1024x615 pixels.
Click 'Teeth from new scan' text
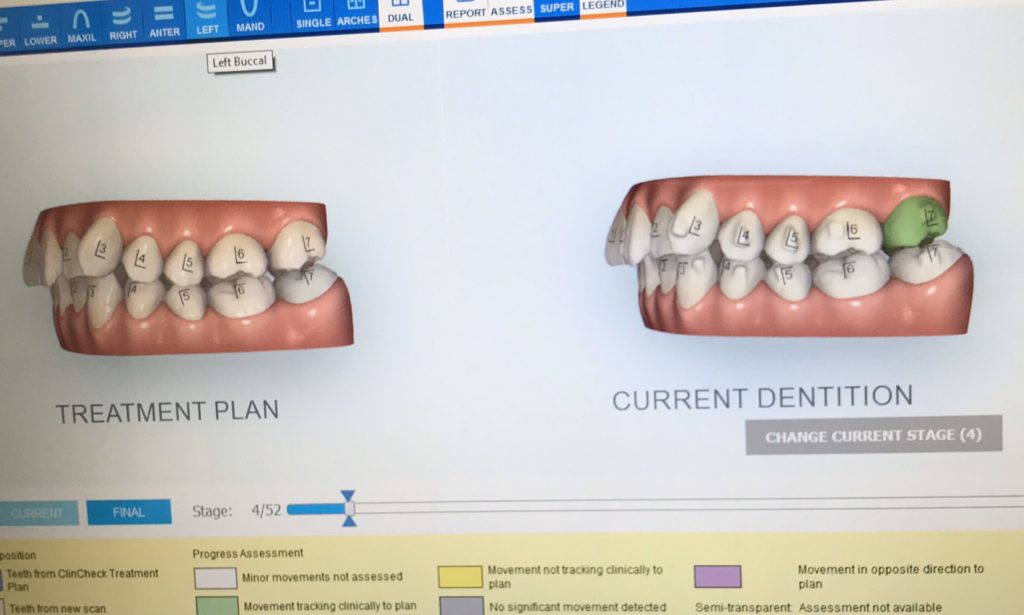click(57, 608)
